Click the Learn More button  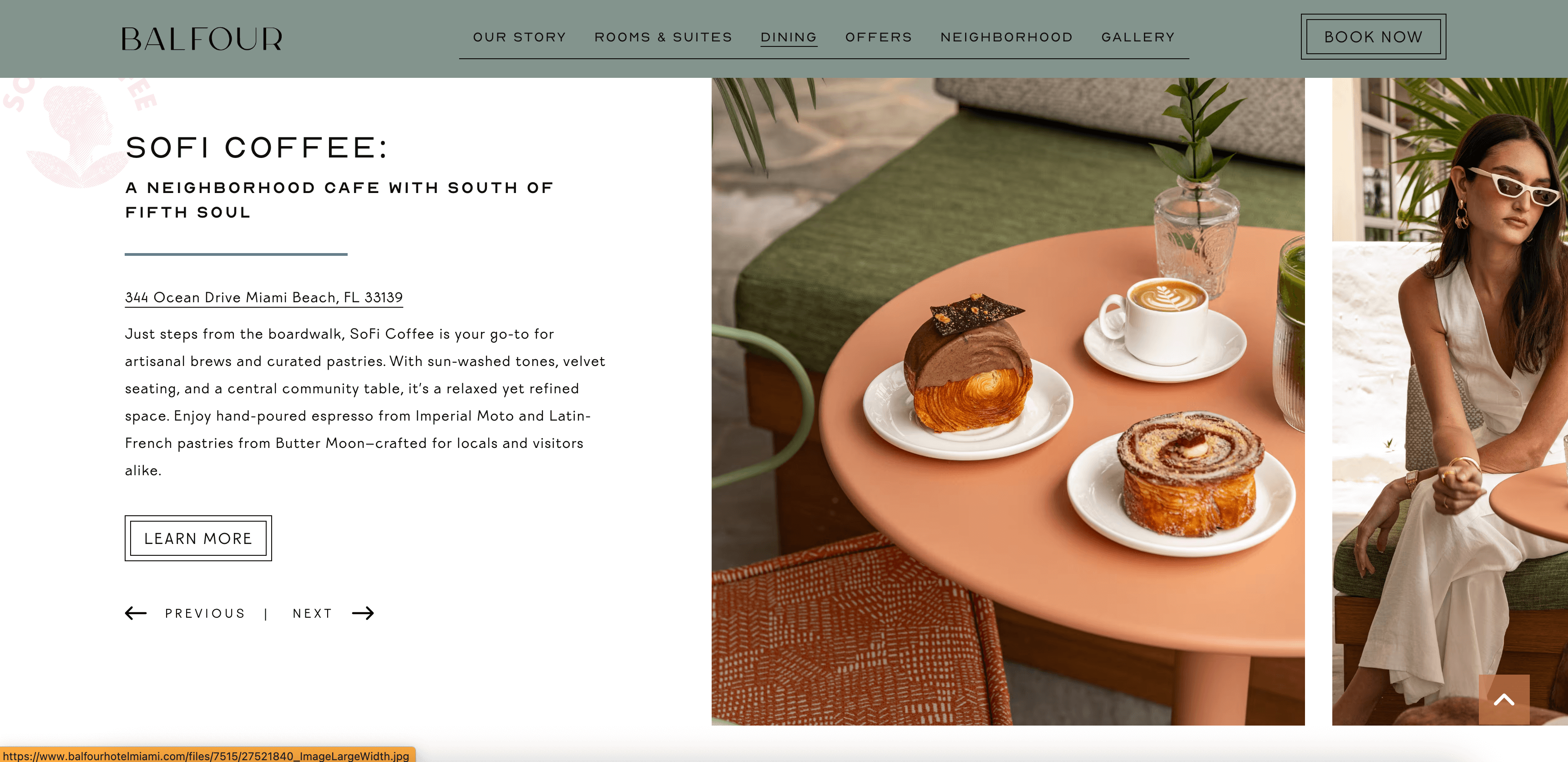[198, 538]
